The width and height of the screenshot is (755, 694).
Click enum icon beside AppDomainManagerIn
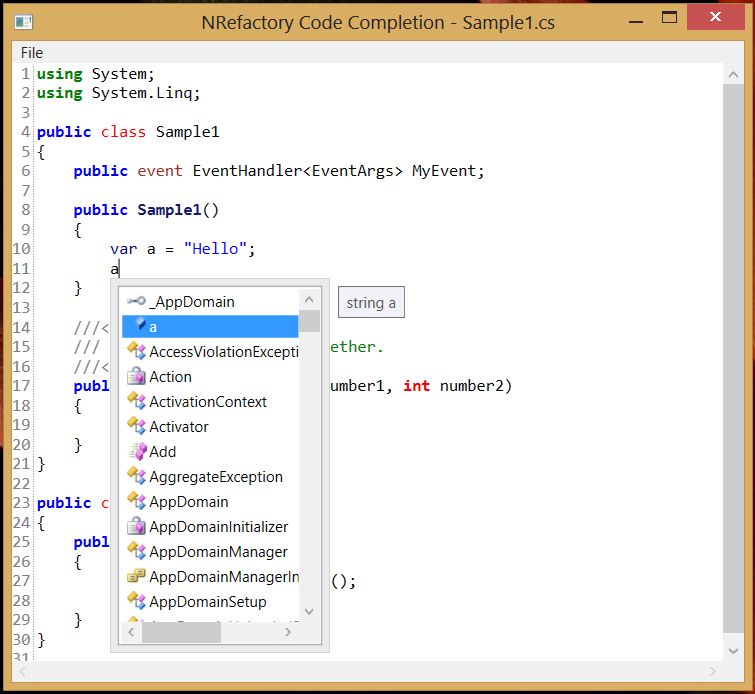click(x=136, y=575)
